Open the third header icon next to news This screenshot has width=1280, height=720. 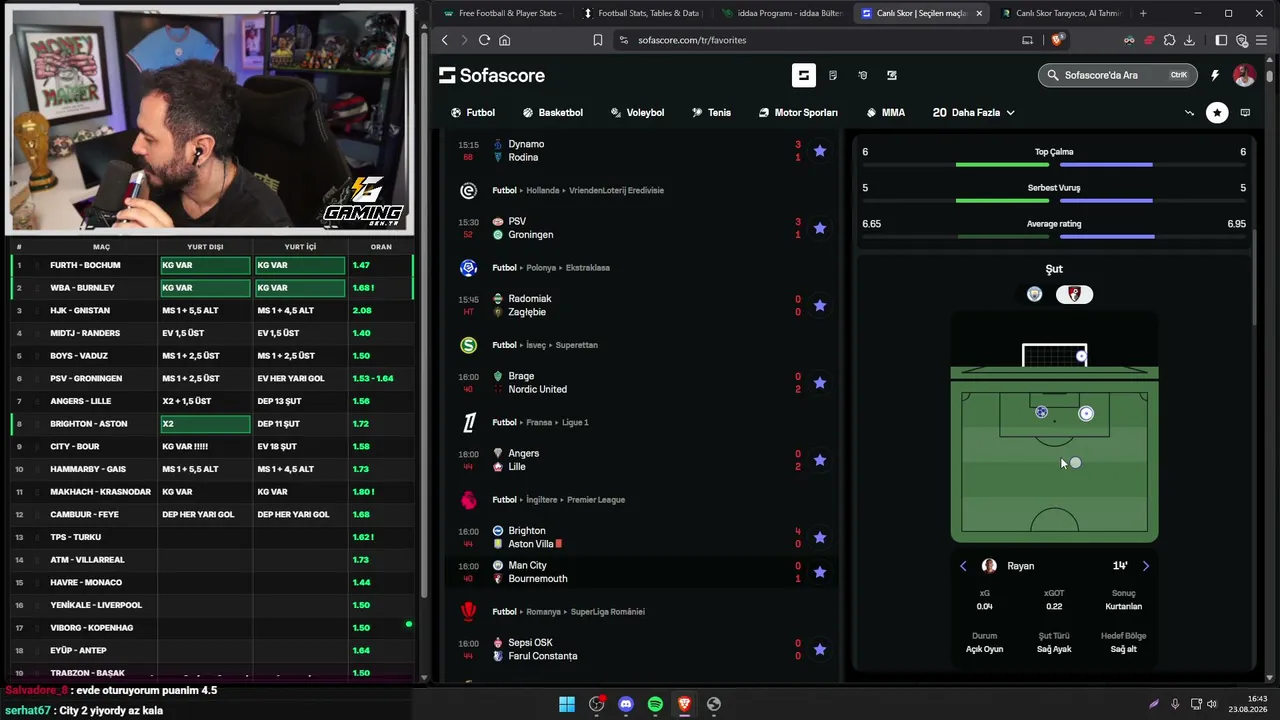pos(862,75)
